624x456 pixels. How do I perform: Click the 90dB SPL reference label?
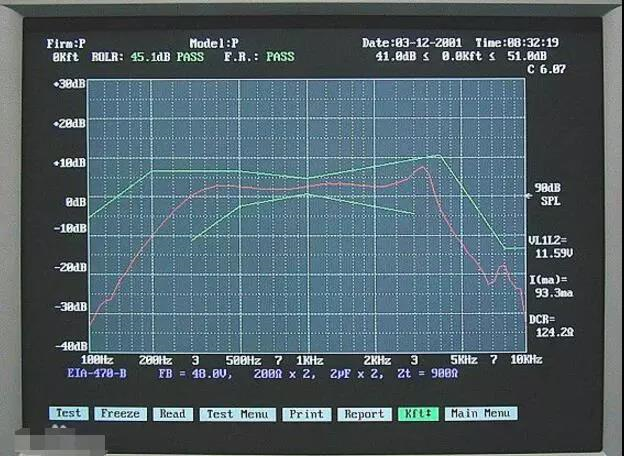(550, 195)
